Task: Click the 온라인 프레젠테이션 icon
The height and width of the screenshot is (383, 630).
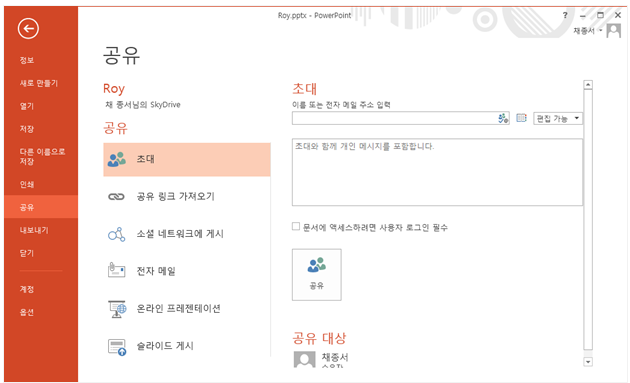Action: pyautogui.click(x=117, y=309)
